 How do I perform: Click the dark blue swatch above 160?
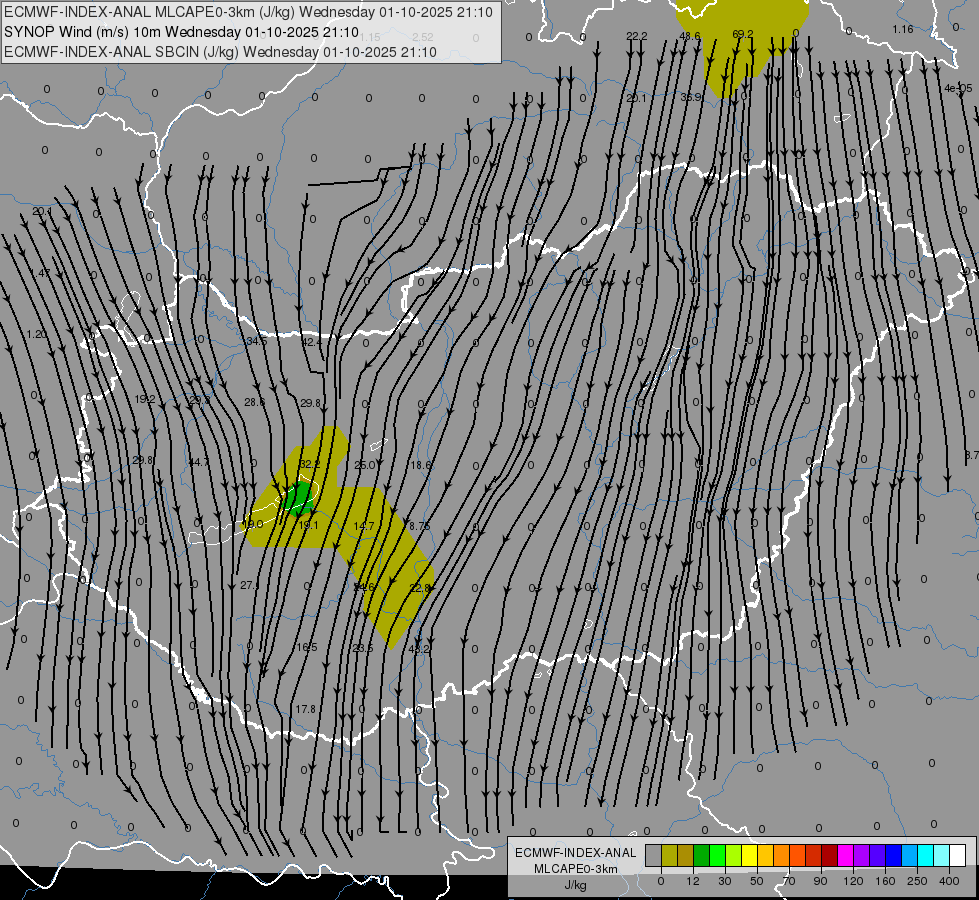[893, 856]
